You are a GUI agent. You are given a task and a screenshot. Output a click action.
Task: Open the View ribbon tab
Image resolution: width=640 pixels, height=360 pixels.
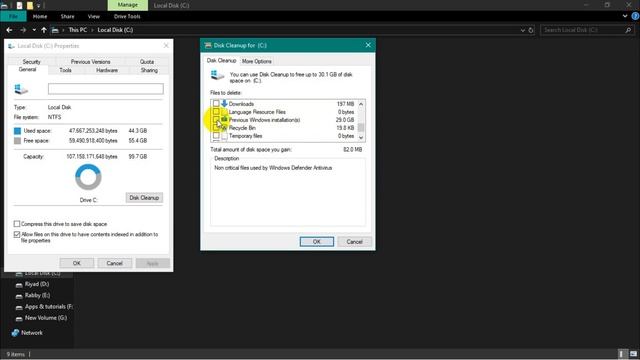93,16
